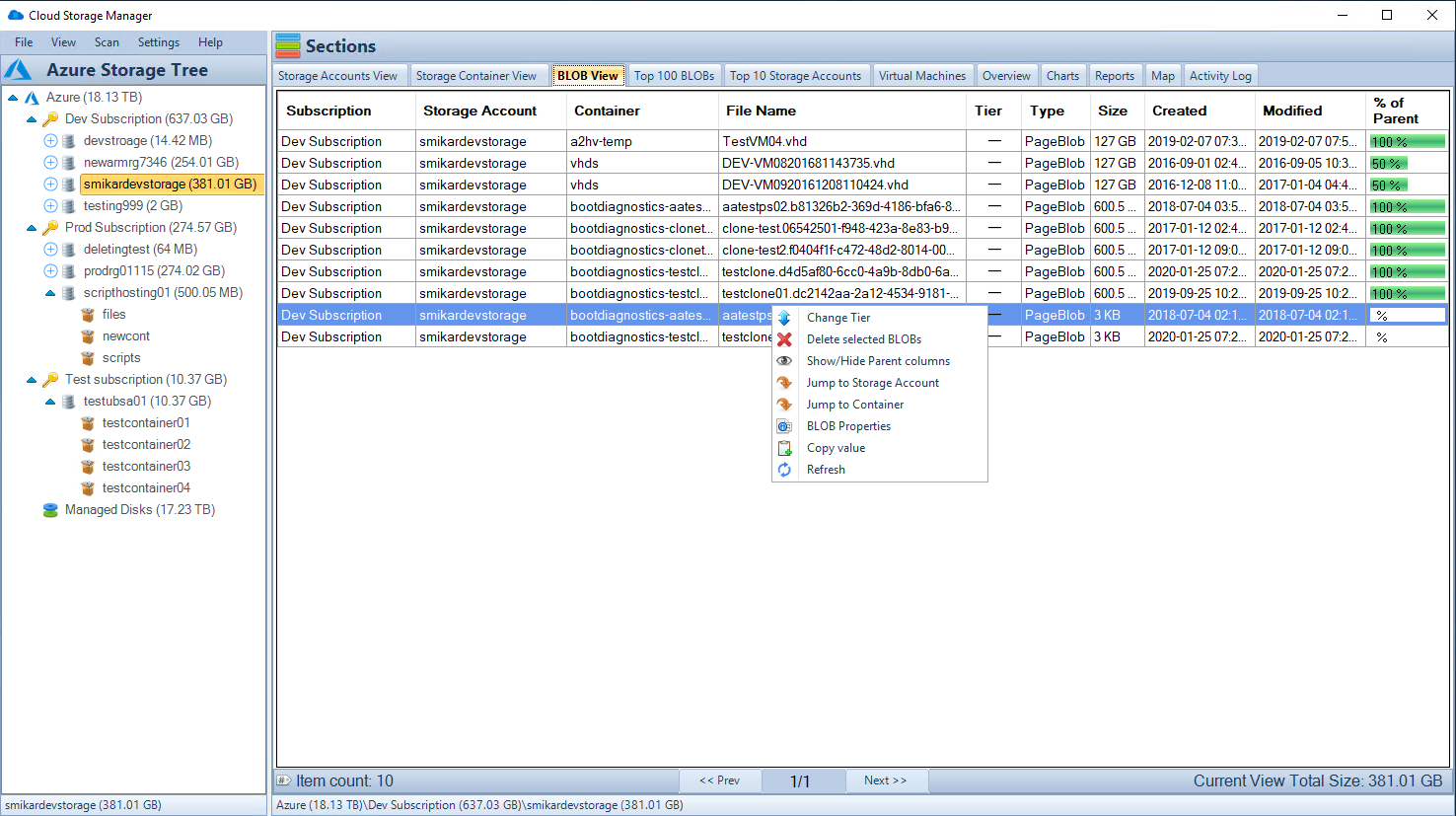Sort by the % of Parent column header
The height and width of the screenshot is (816, 1456).
[x=1407, y=111]
